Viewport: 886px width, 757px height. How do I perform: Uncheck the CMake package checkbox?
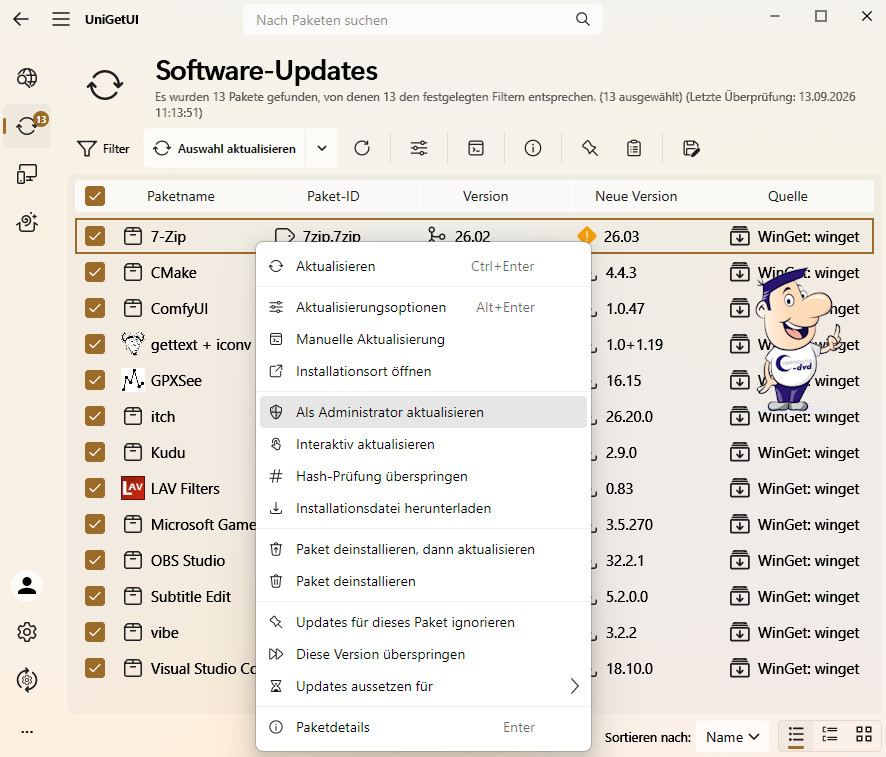[x=95, y=272]
